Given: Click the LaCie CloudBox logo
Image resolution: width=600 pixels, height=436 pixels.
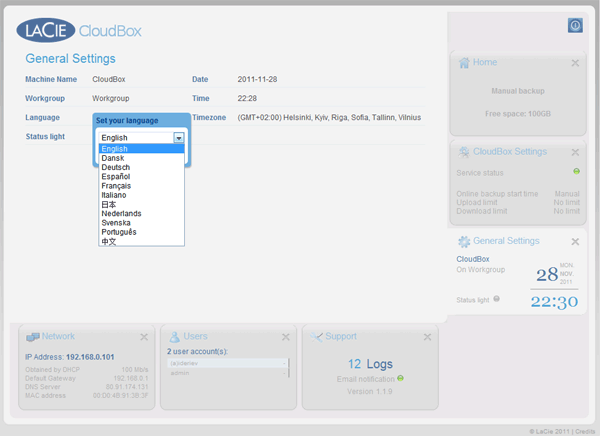Looking at the screenshot, I should 79,30.
